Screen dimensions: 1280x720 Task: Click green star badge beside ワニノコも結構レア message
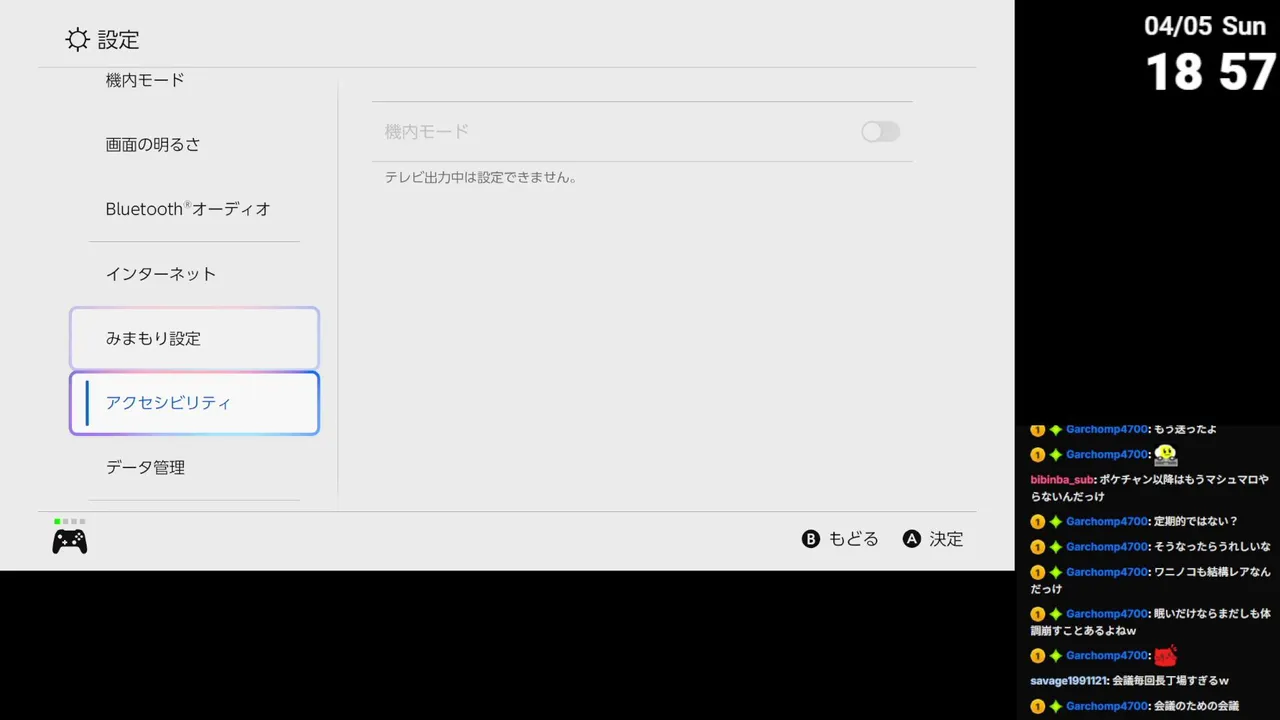pyautogui.click(x=1055, y=573)
